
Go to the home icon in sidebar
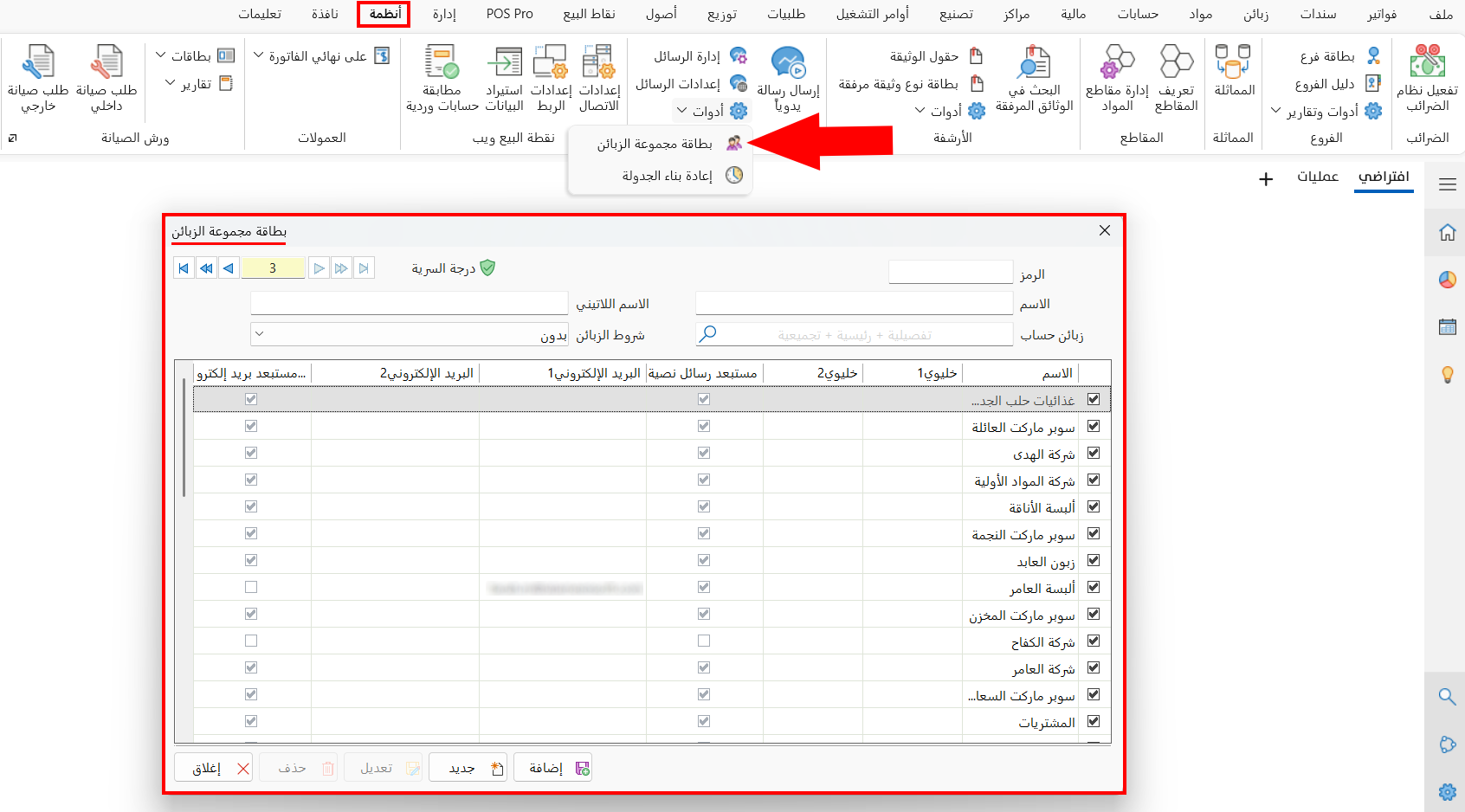tap(1447, 232)
